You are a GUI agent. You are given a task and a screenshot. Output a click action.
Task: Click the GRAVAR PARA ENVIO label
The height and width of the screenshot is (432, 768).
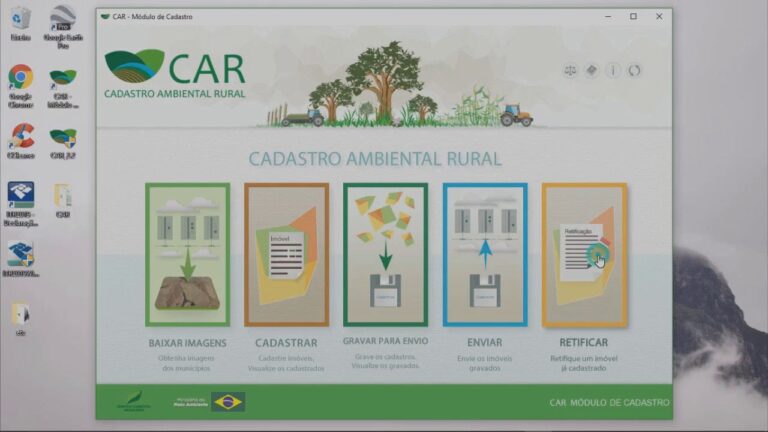point(385,341)
